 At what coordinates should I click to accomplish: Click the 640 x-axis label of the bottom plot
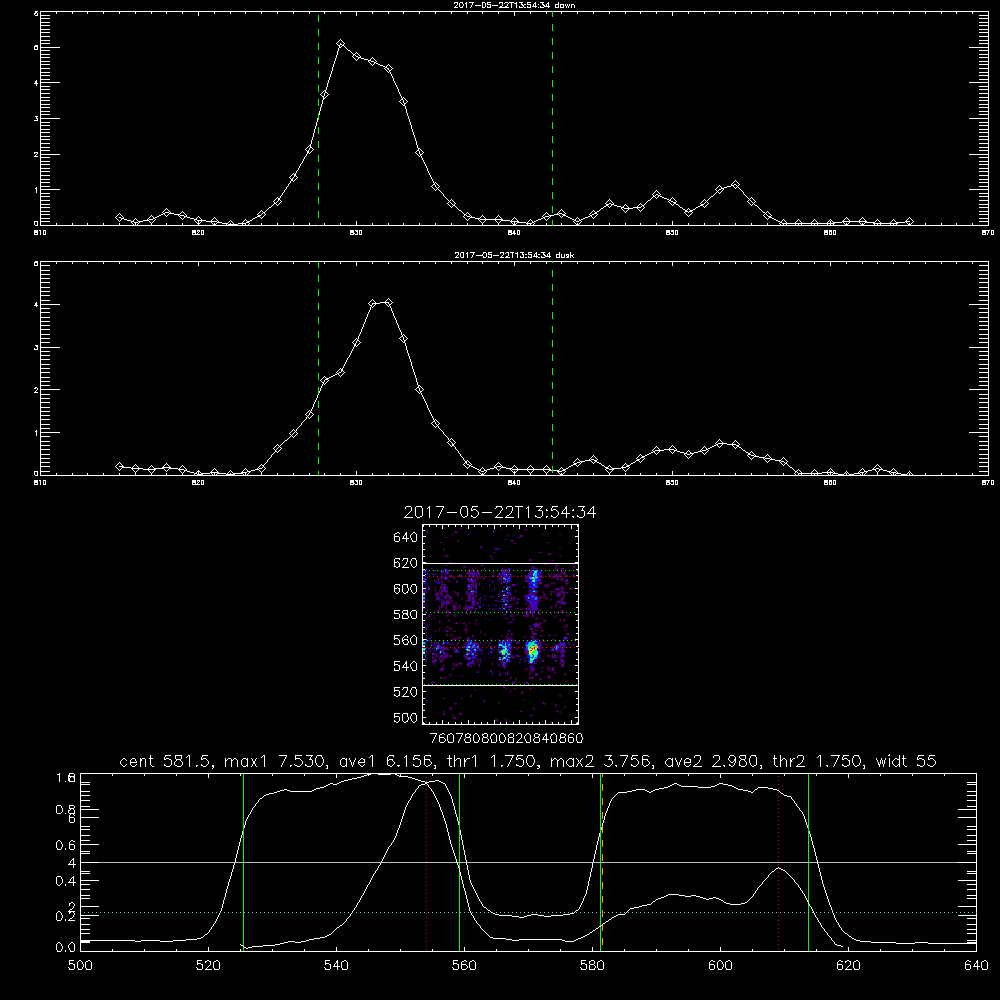click(x=976, y=965)
